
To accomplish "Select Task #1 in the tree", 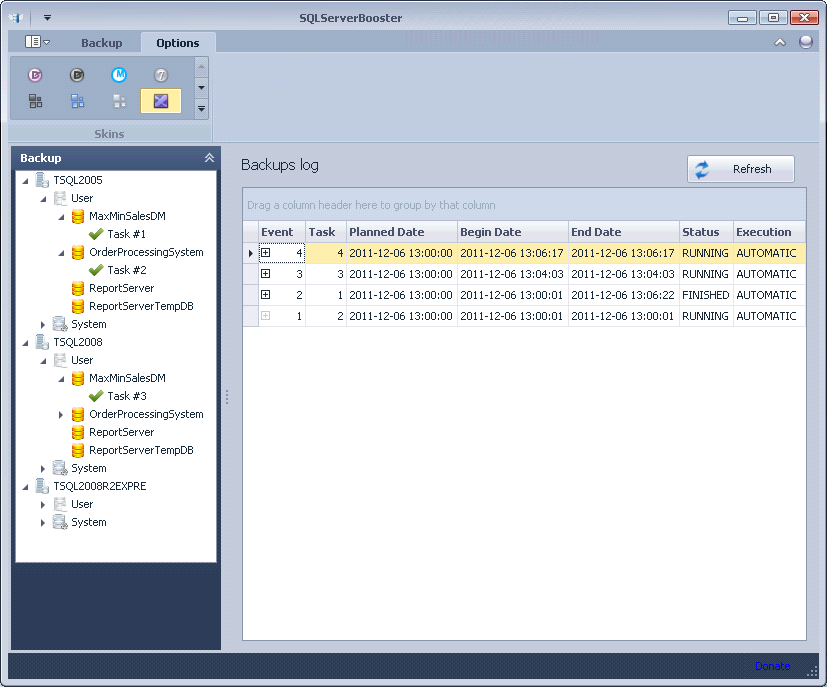I will [x=126, y=234].
